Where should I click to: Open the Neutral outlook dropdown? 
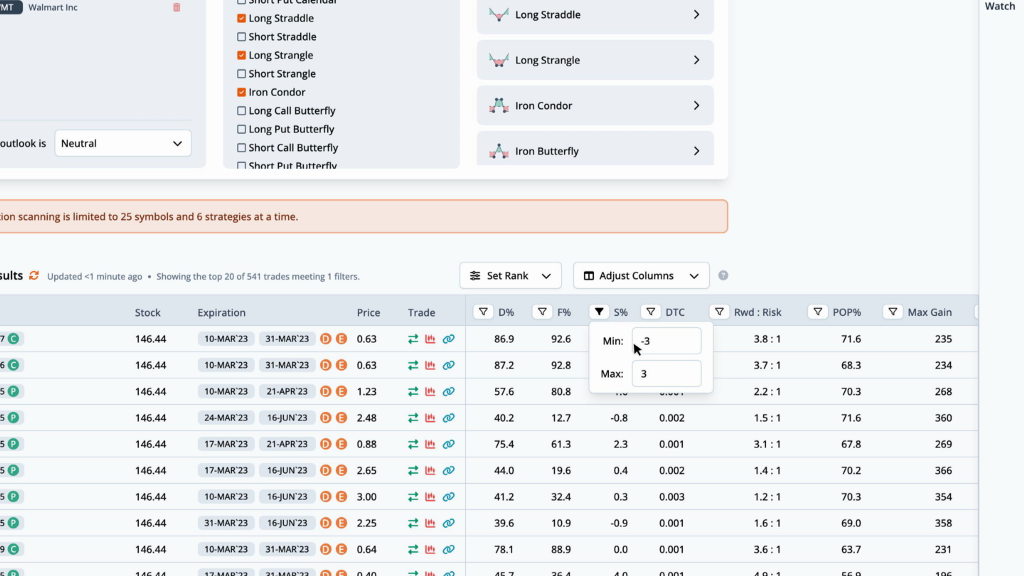click(x=123, y=143)
